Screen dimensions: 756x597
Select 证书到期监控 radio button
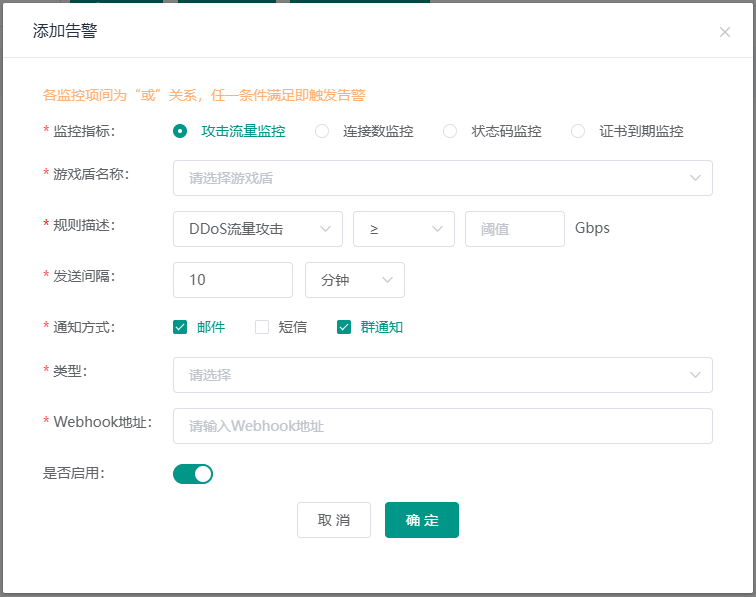coord(578,131)
